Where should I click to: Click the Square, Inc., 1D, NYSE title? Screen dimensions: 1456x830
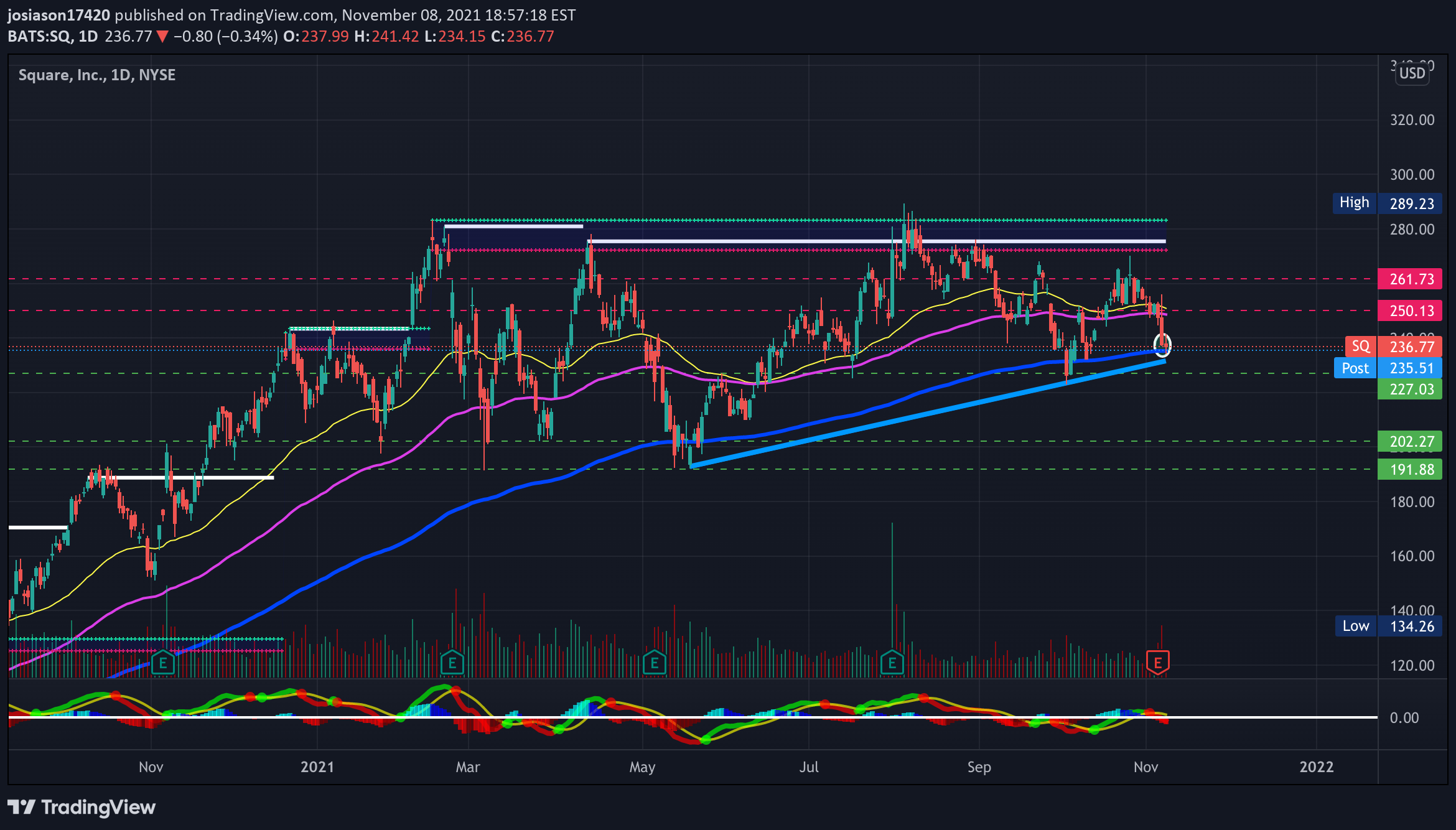coord(97,75)
